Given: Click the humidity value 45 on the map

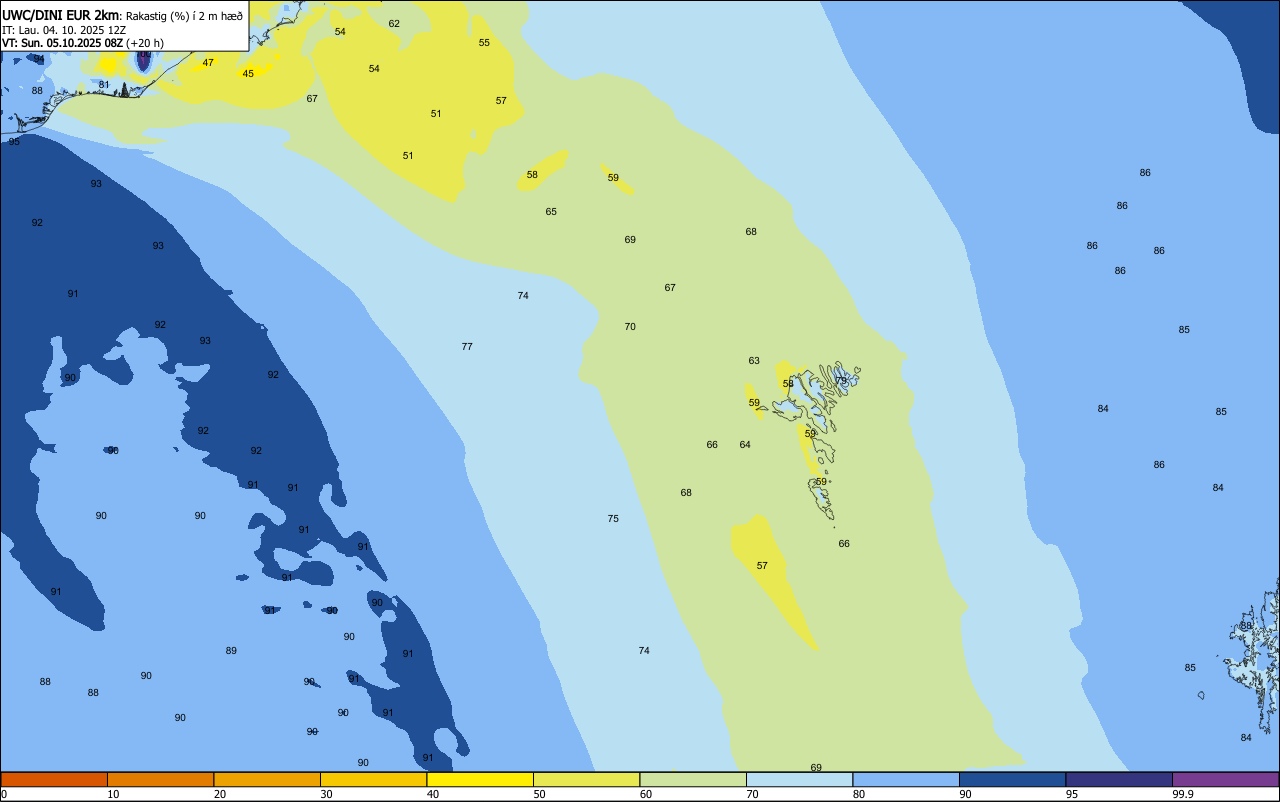Looking at the screenshot, I should [248, 74].
